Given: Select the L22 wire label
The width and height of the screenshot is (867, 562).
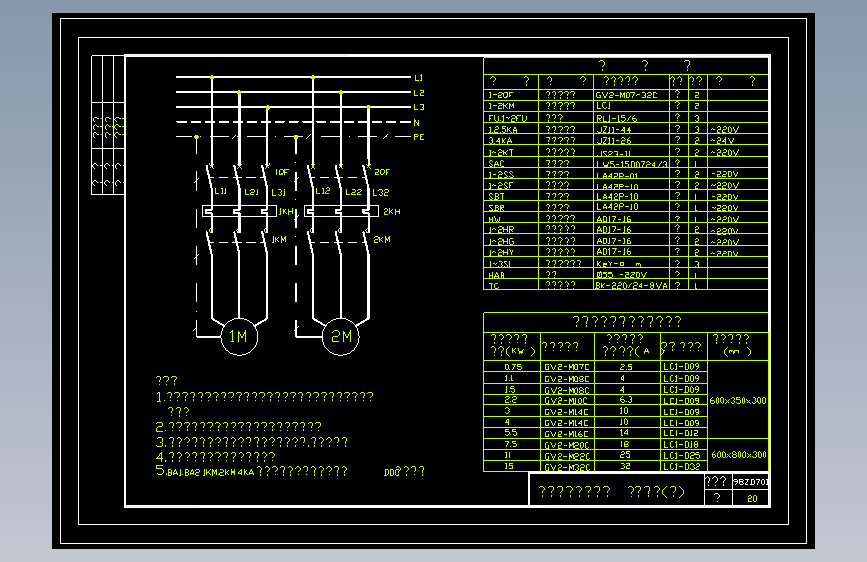Looking at the screenshot, I should pyautogui.click(x=353, y=192).
